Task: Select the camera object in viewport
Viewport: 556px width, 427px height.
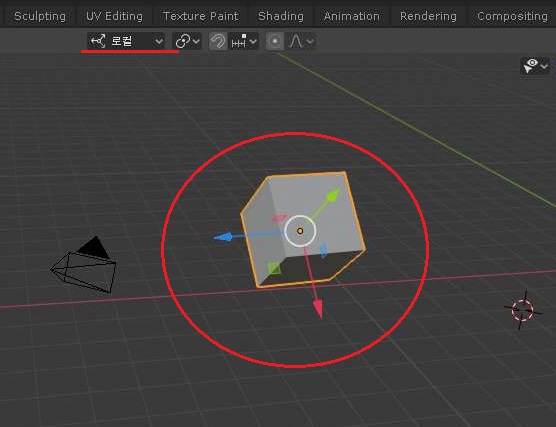Action: click(x=84, y=265)
